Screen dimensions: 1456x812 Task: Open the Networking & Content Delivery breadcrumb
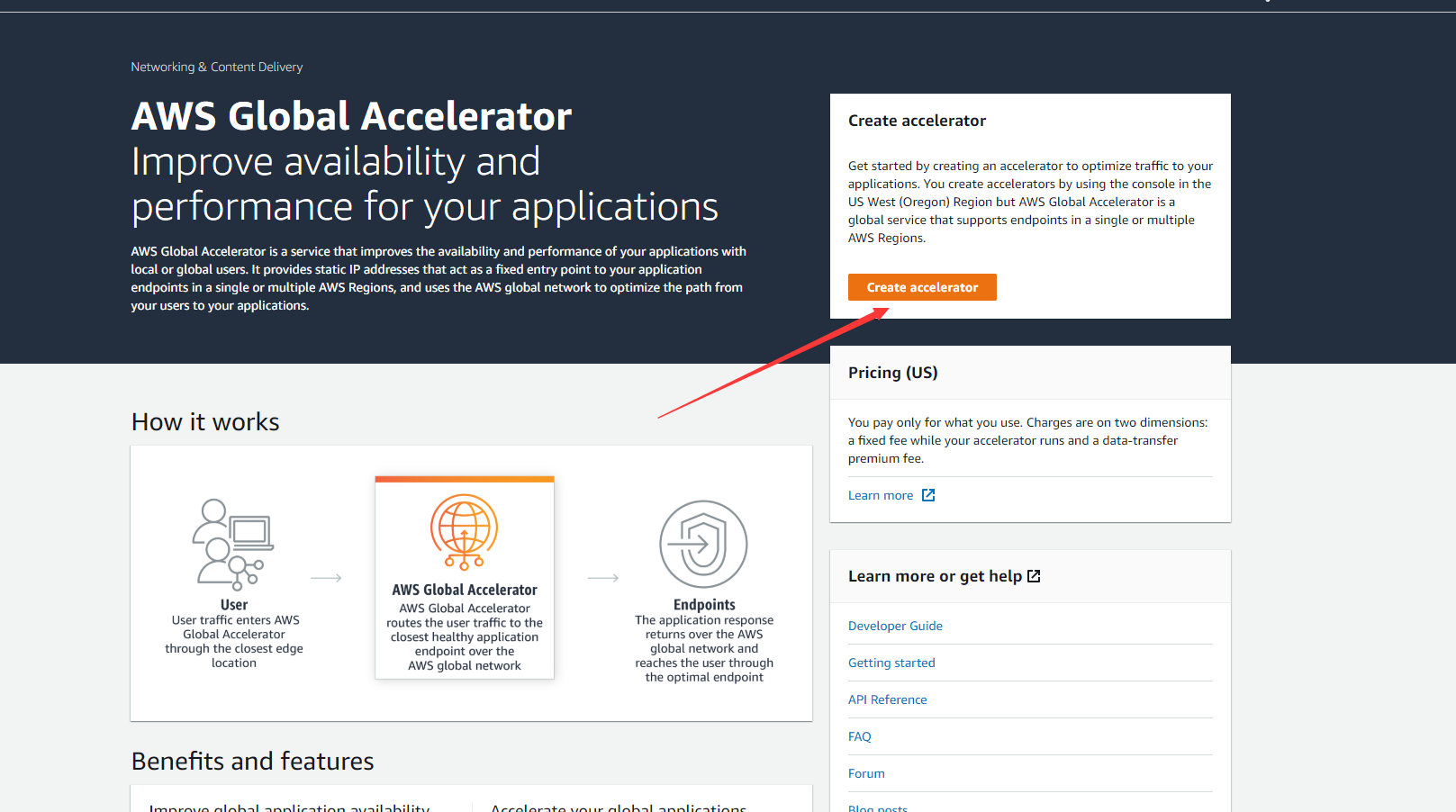click(x=216, y=67)
